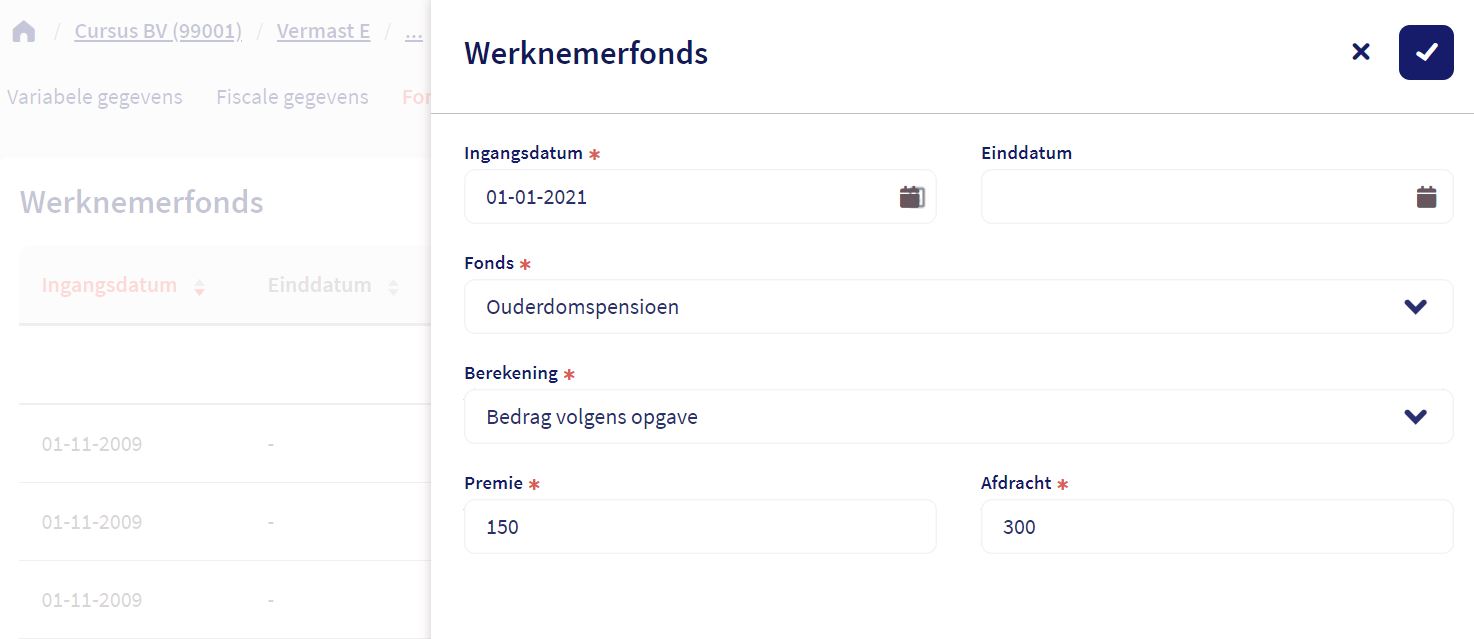Image resolution: width=1474 pixels, height=639 pixels.
Task: Click the Premie input field
Action: click(x=700, y=527)
